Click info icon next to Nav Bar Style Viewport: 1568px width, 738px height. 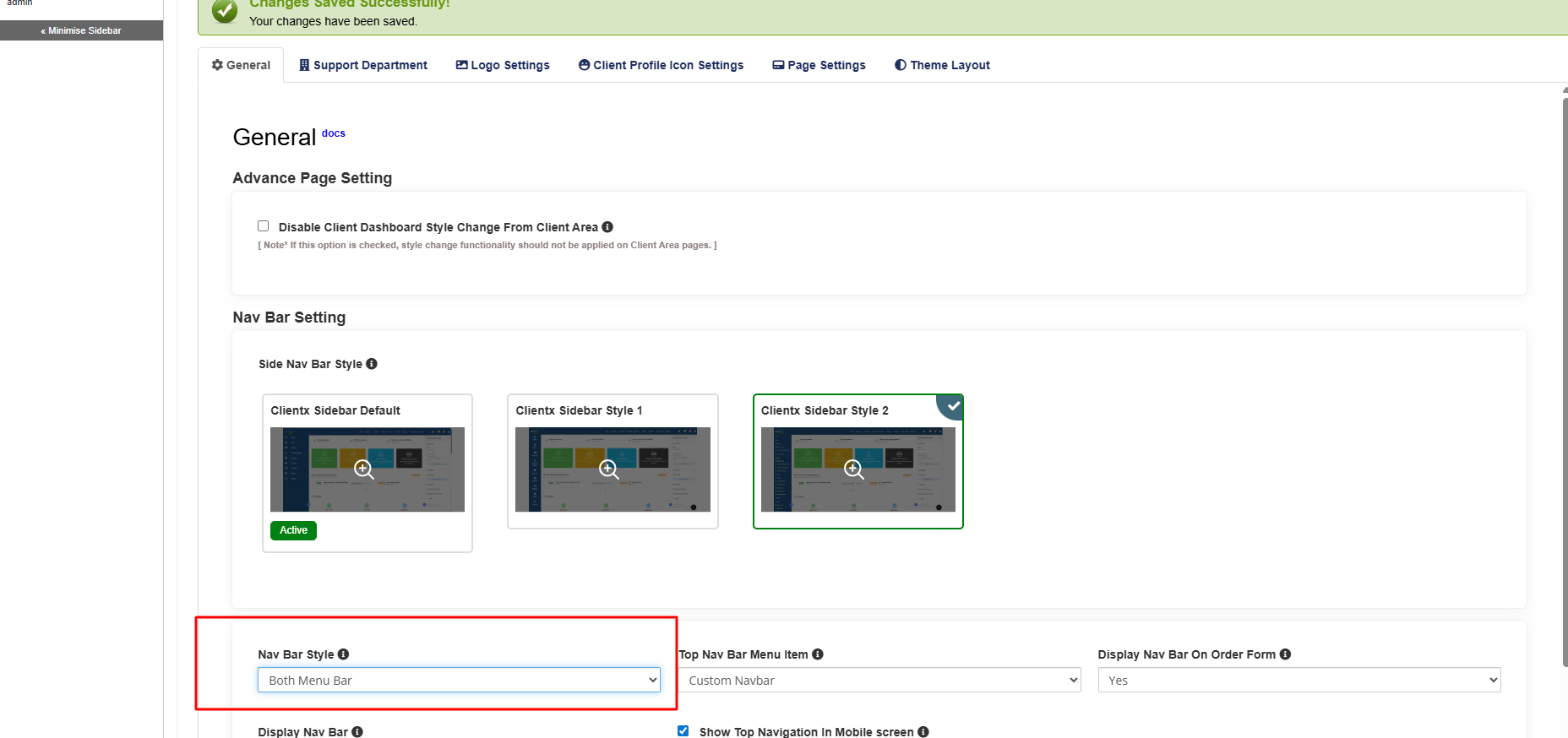click(343, 654)
